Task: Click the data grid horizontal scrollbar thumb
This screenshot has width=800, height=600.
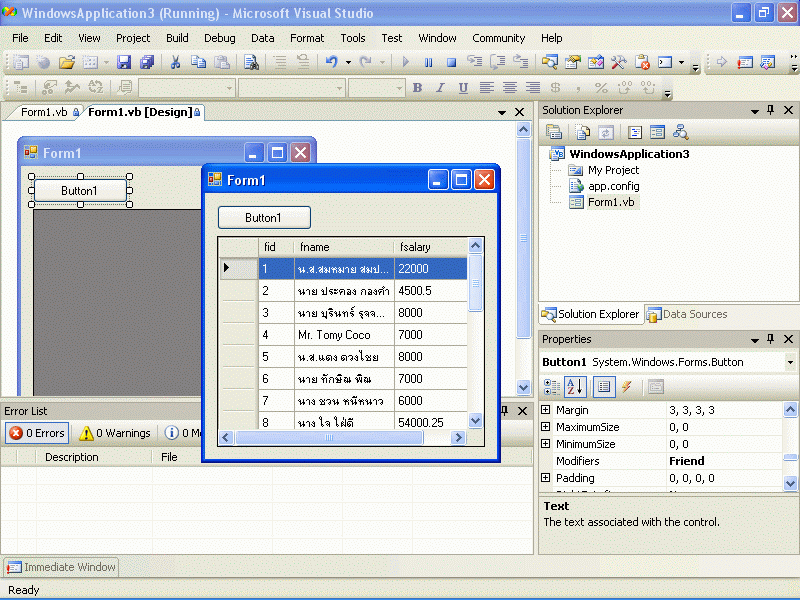Action: [x=329, y=437]
